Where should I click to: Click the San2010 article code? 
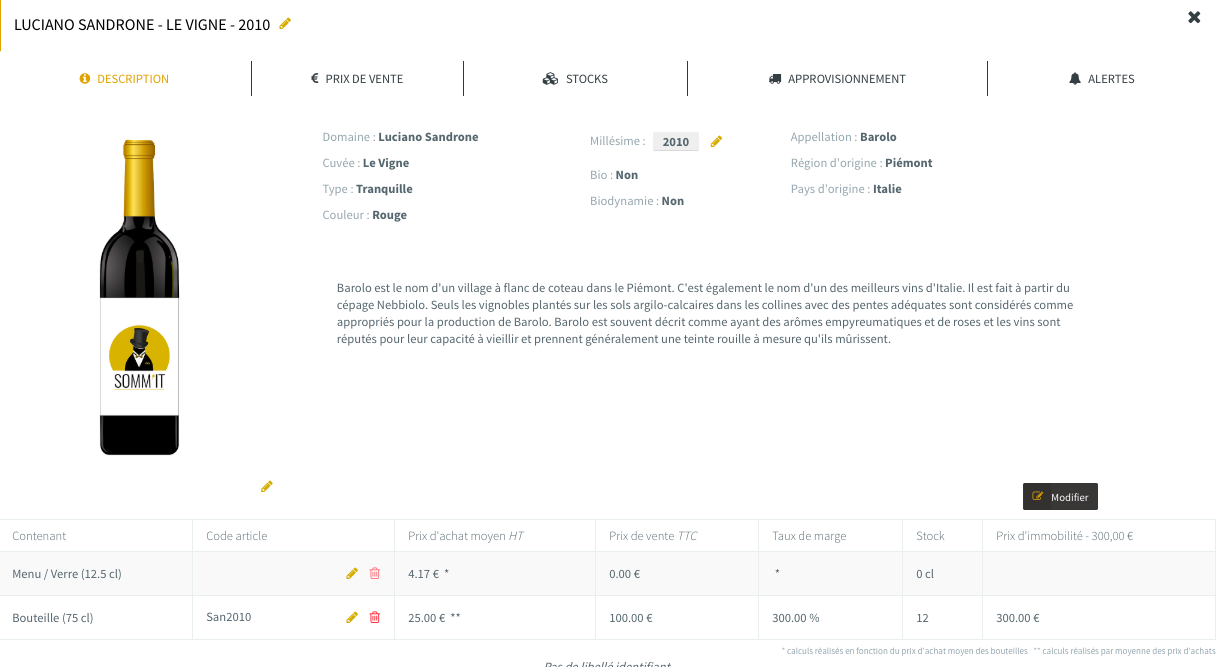(x=229, y=617)
